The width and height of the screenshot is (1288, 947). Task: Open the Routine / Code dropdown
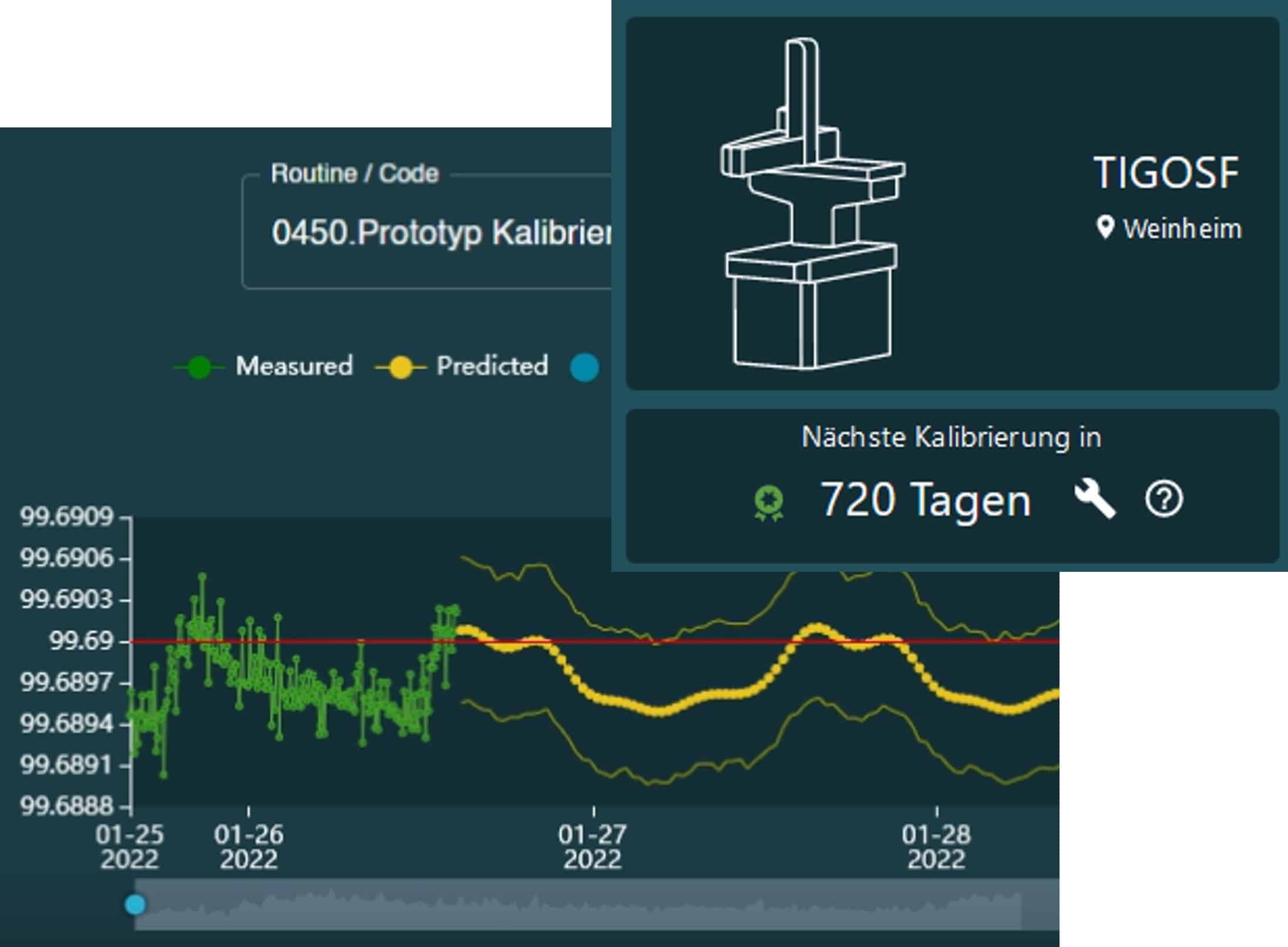point(440,232)
